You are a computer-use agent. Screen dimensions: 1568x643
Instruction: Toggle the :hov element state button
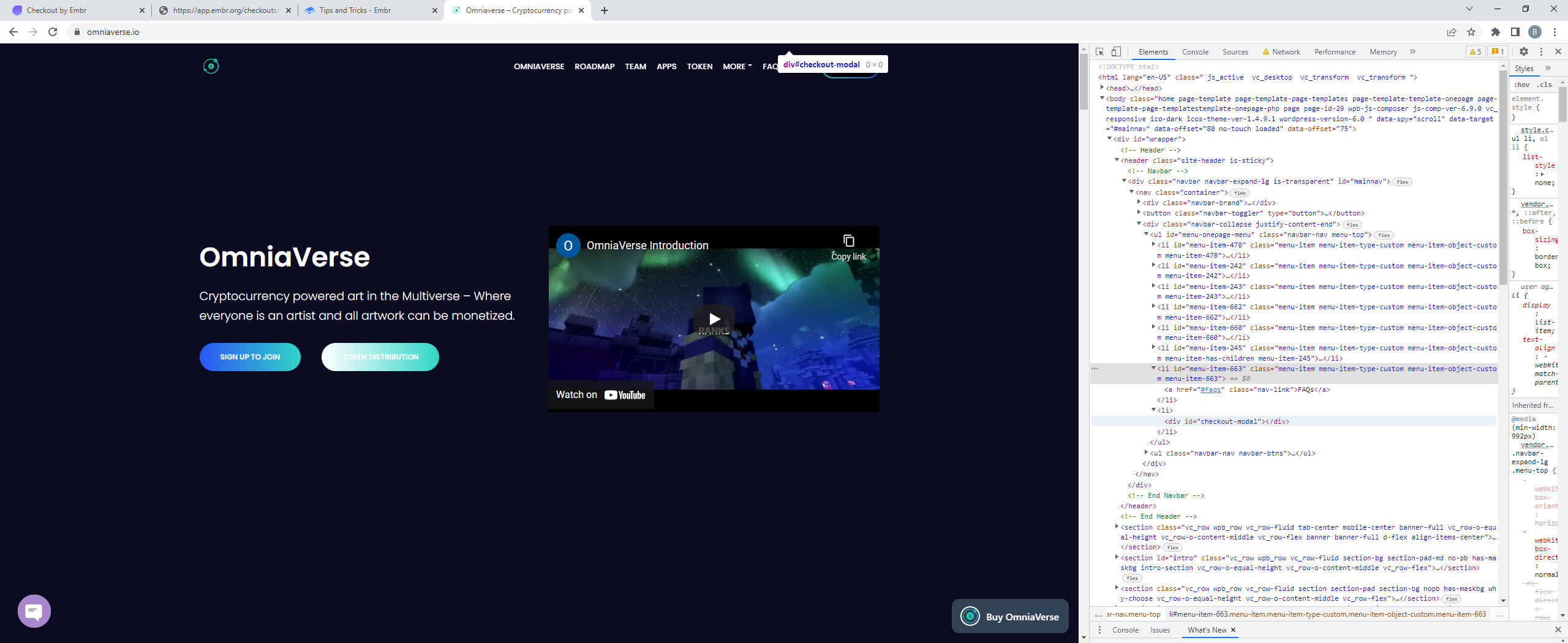click(x=1522, y=85)
